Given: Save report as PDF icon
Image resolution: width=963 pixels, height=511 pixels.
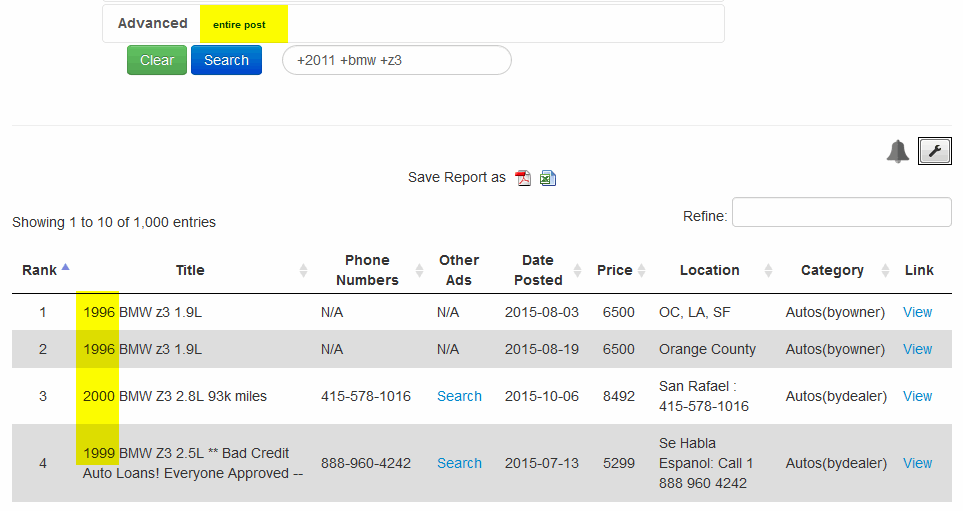Looking at the screenshot, I should [x=523, y=178].
